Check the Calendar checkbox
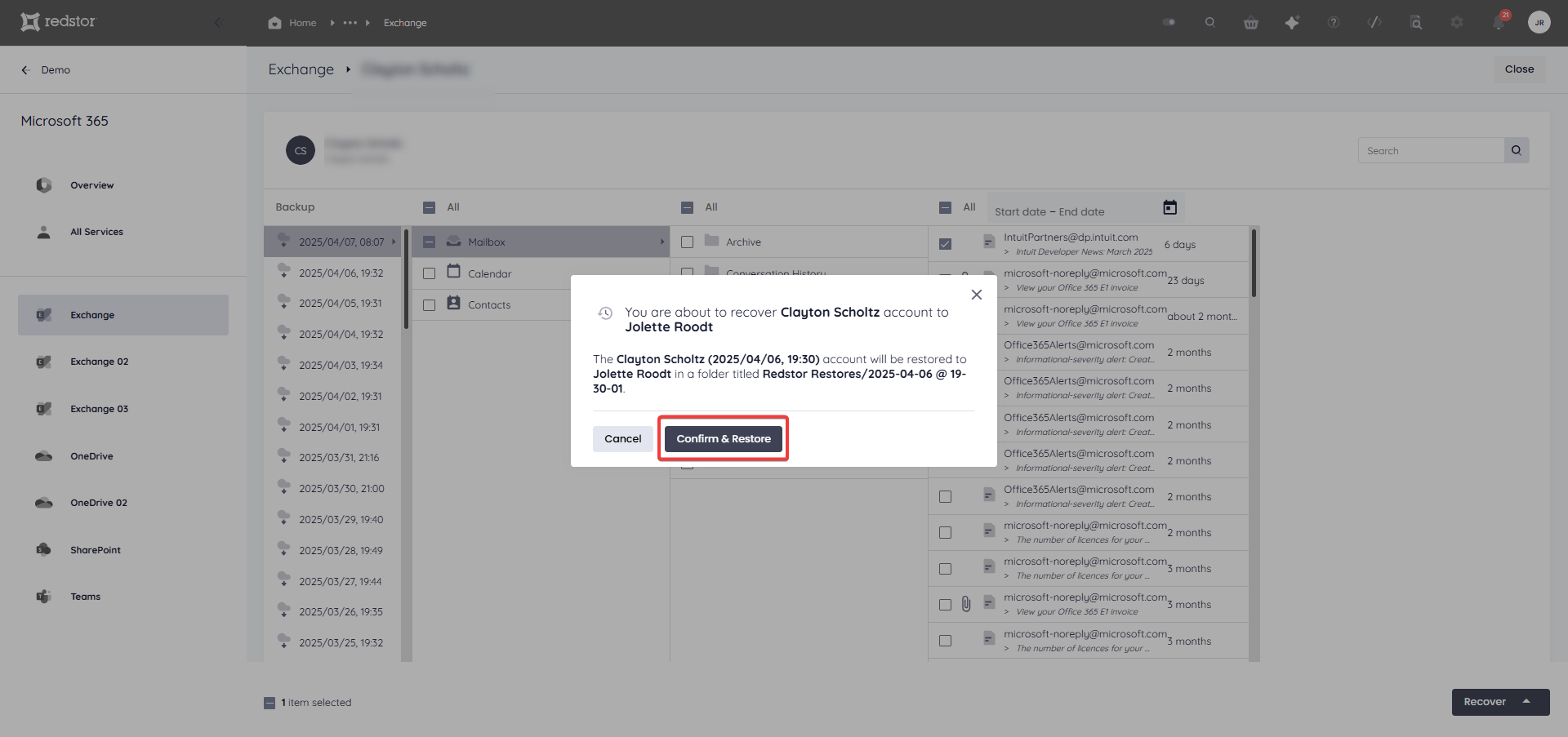This screenshot has height=737, width=1568. (429, 273)
